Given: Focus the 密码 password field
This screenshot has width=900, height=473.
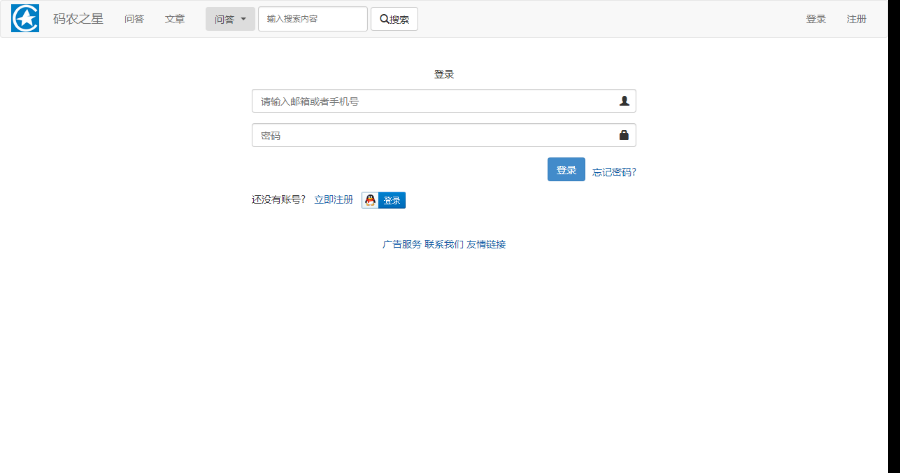Looking at the screenshot, I should [444, 135].
